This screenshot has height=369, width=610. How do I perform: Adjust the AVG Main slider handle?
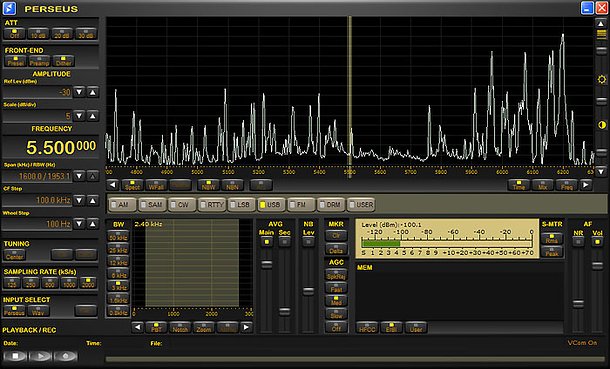(x=266, y=265)
